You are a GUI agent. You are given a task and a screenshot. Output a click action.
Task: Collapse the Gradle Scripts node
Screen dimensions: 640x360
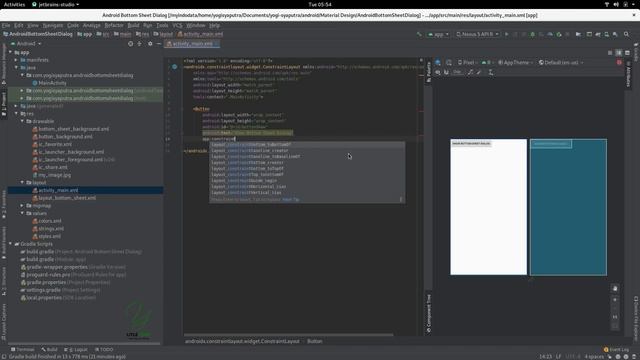pyautogui.click(x=11, y=244)
